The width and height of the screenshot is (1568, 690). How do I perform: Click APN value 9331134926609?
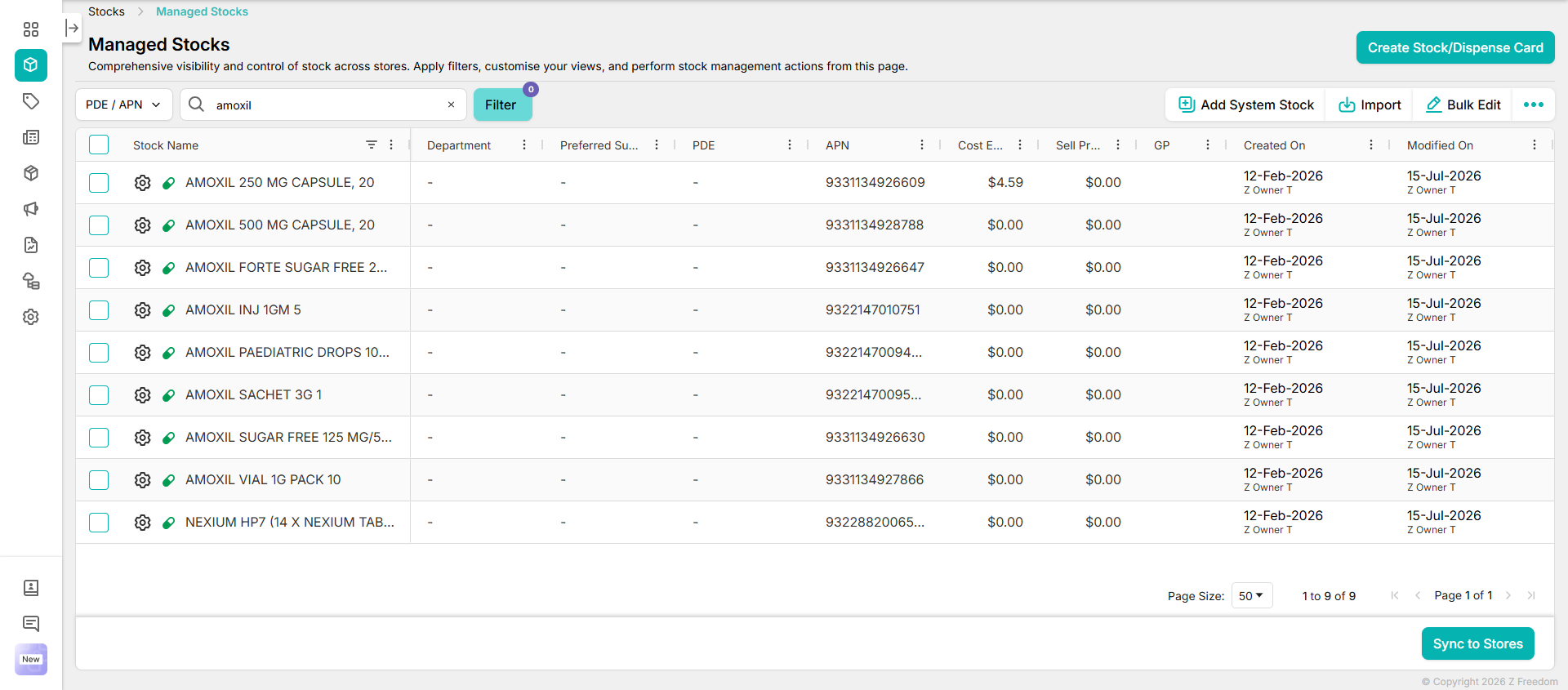point(875,183)
